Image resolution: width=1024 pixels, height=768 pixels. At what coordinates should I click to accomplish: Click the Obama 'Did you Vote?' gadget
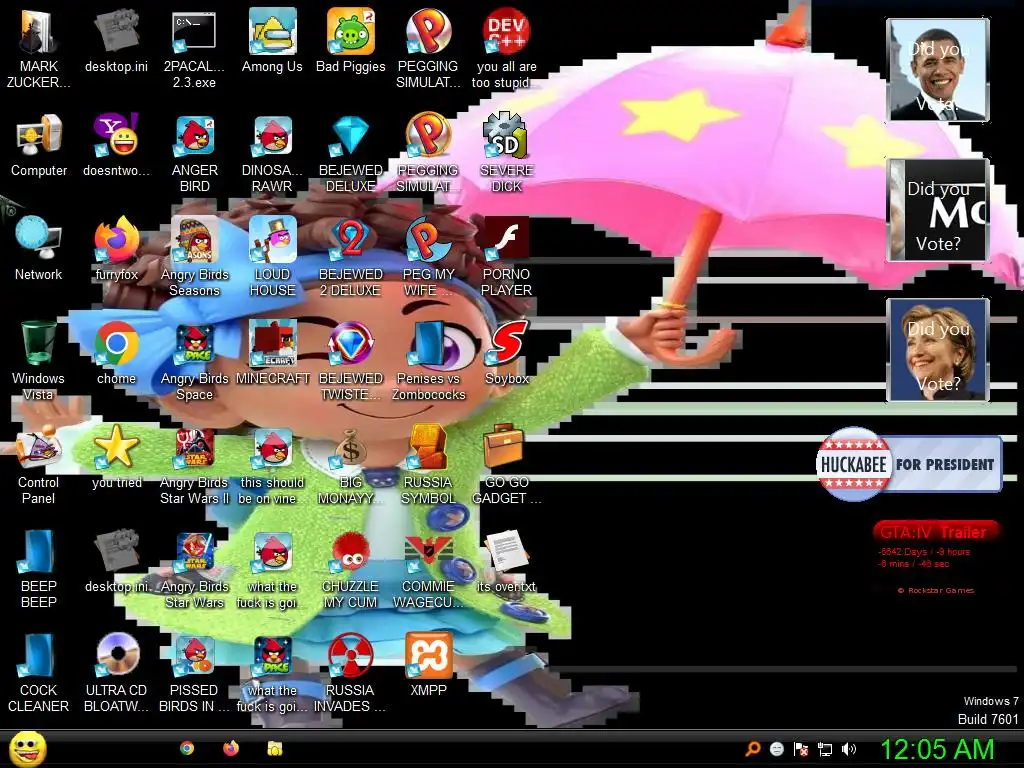(x=938, y=70)
